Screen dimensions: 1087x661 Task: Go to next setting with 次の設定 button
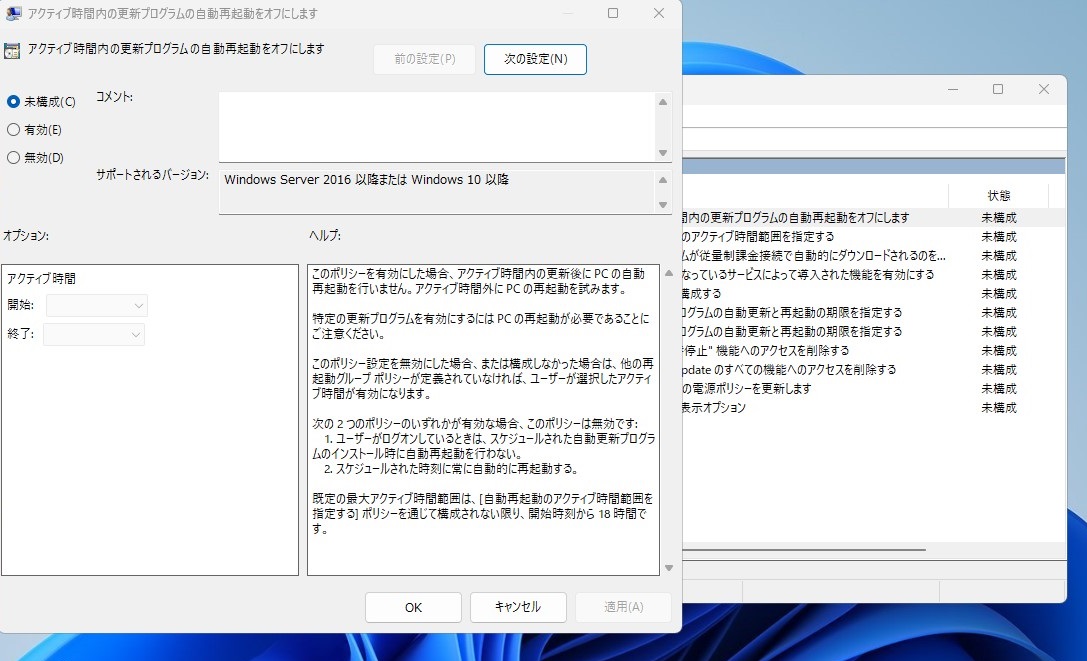point(535,59)
